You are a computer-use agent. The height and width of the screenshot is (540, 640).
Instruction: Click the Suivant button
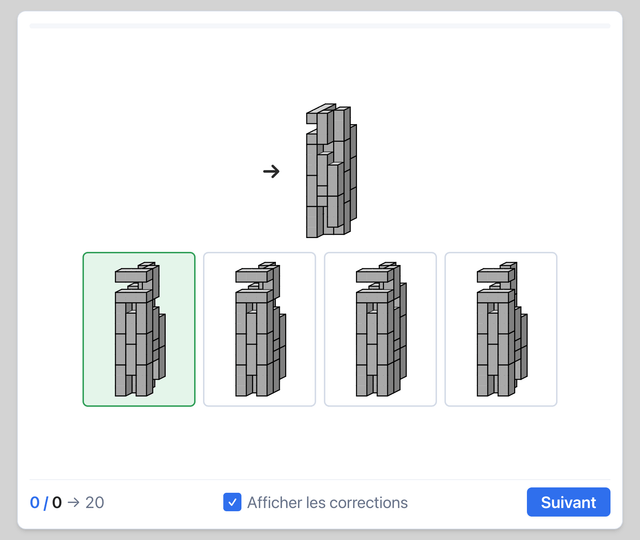tap(568, 502)
